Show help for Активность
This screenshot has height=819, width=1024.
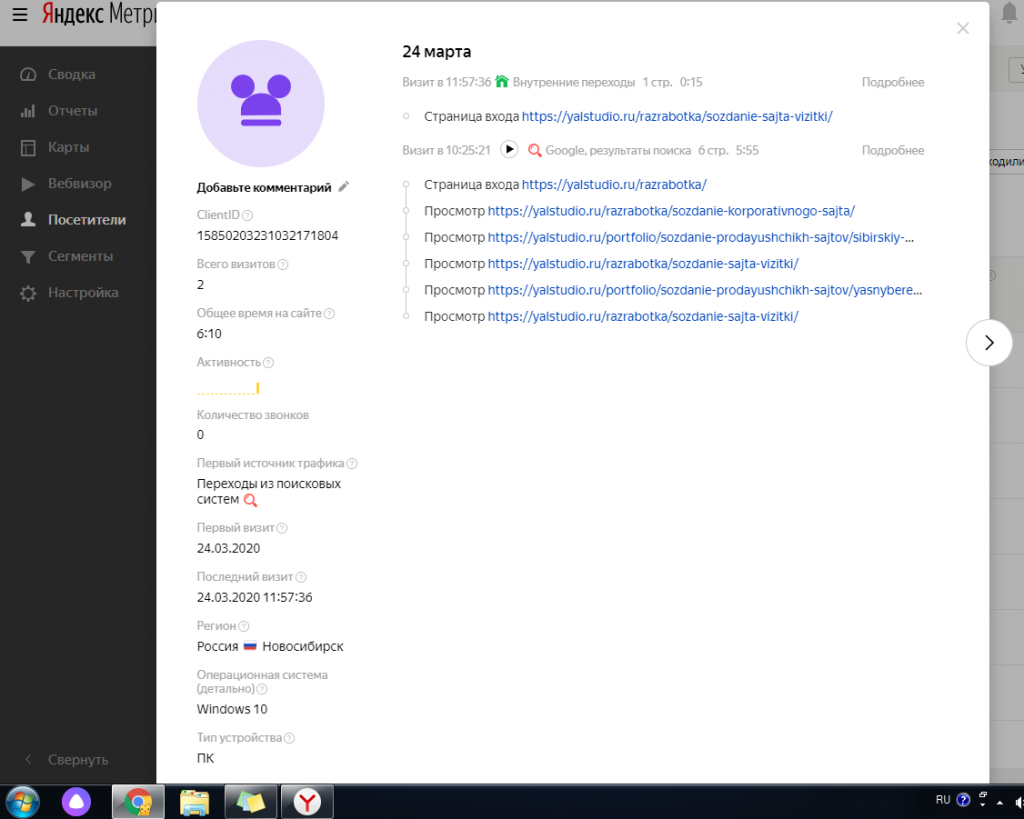pyautogui.click(x=268, y=362)
